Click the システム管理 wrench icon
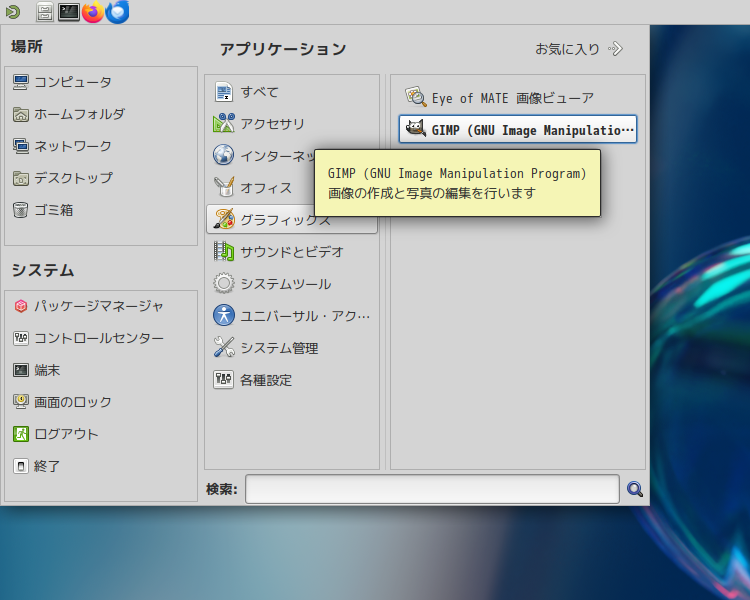 tap(223, 347)
